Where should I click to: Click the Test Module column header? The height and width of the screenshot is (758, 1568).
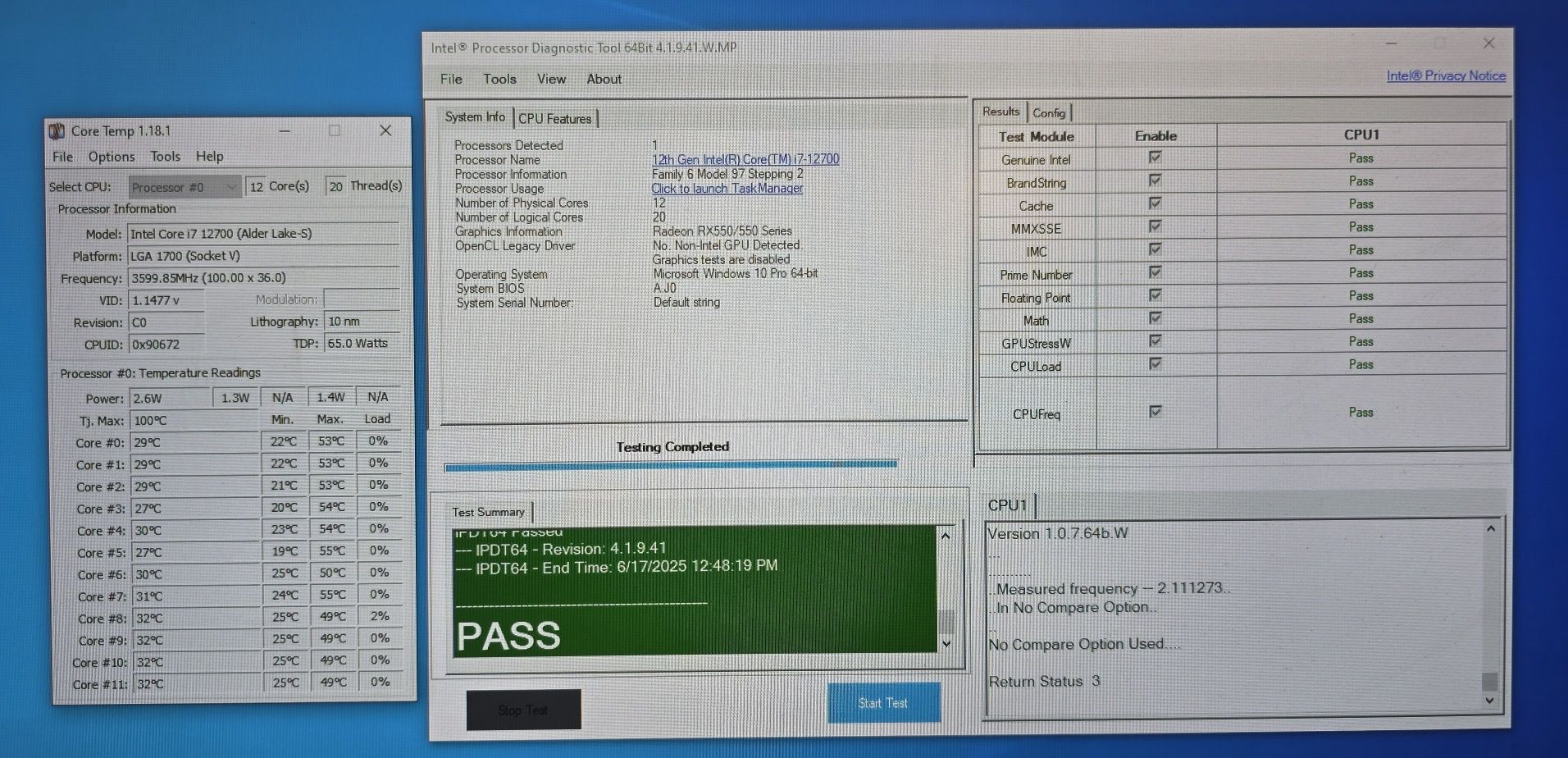[1037, 136]
